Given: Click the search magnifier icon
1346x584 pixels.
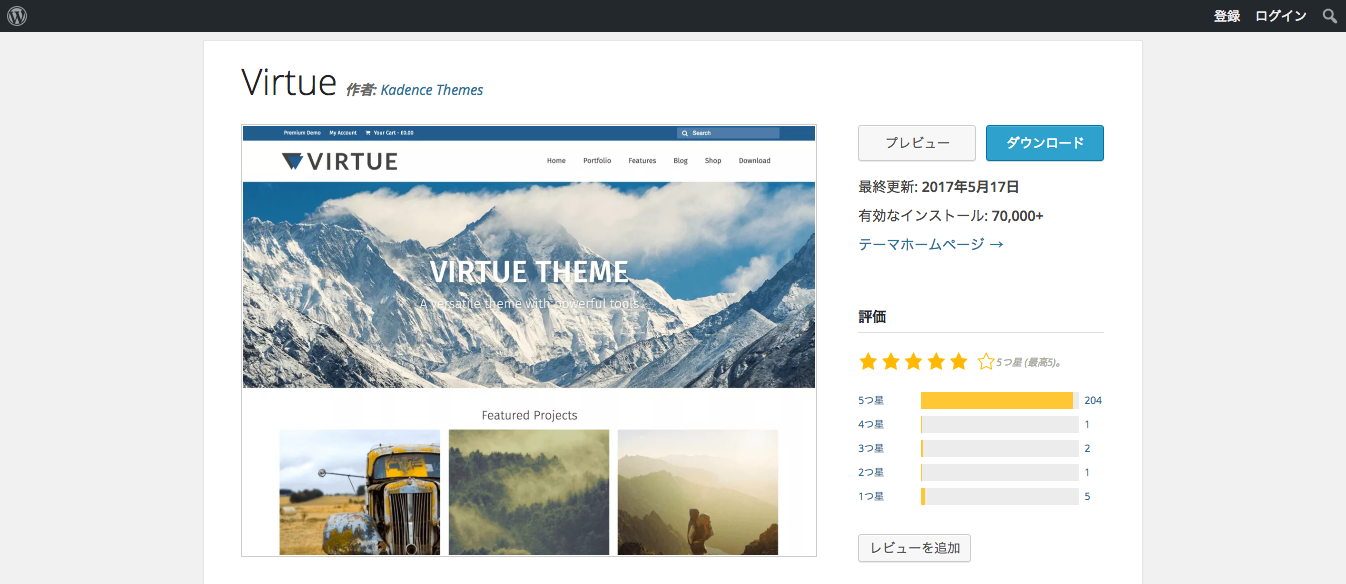Looking at the screenshot, I should [x=1330, y=16].
